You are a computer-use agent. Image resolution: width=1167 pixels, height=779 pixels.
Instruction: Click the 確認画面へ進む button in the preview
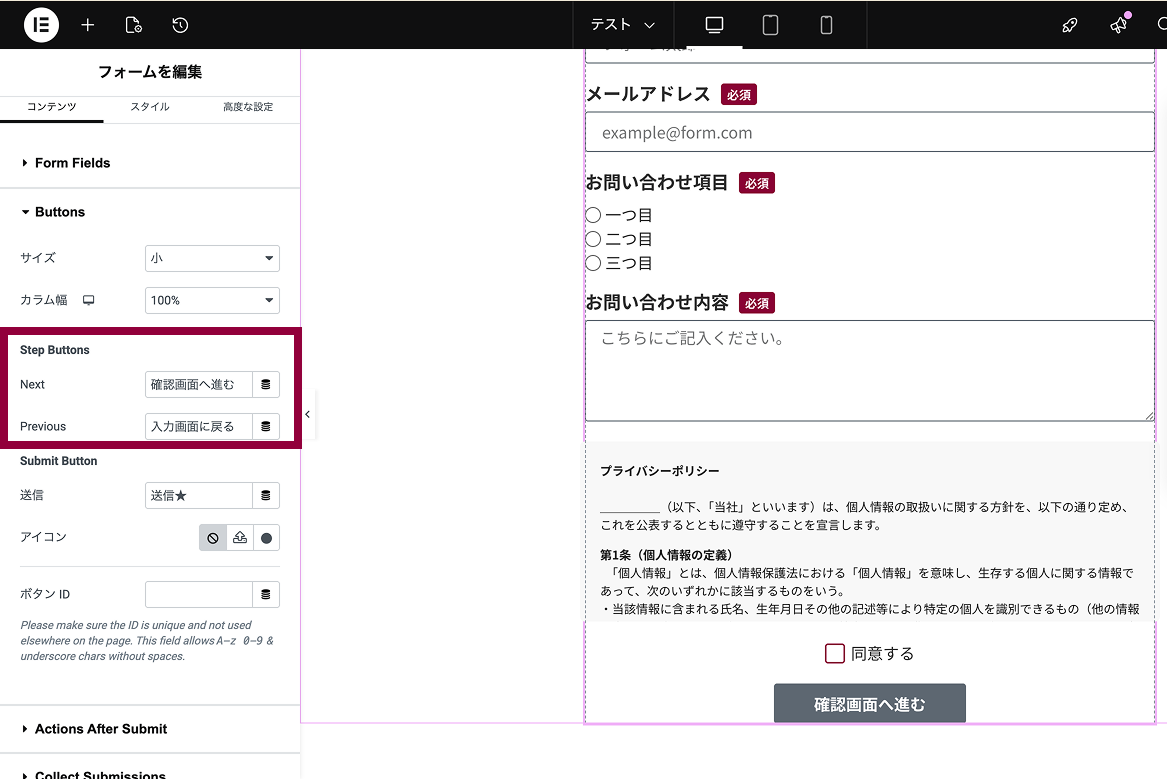point(869,702)
